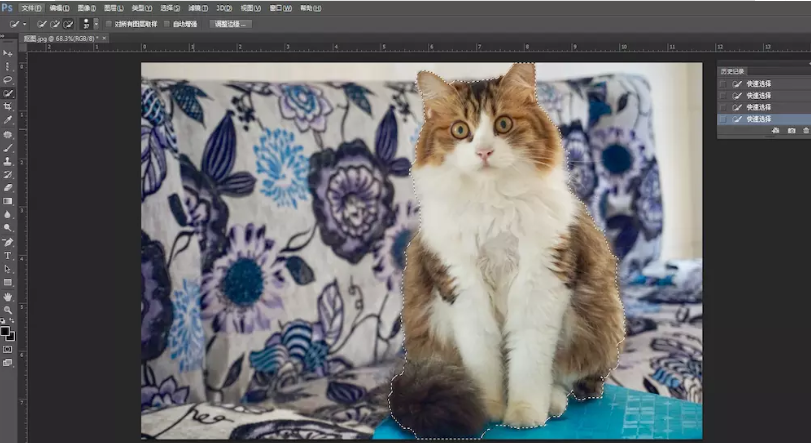Enable the 对所有图层取样 checkbox
The image size is (811, 443).
click(x=109, y=23)
